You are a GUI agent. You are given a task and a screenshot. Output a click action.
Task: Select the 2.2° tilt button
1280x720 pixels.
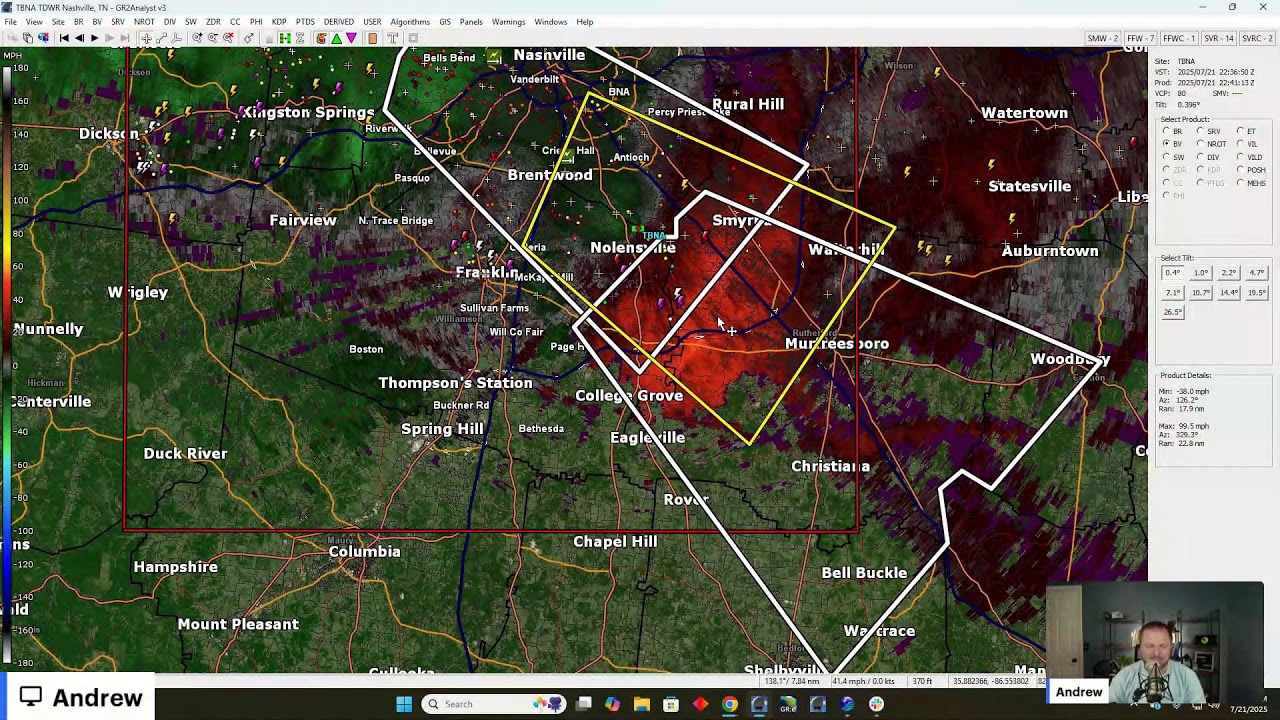1229,273
